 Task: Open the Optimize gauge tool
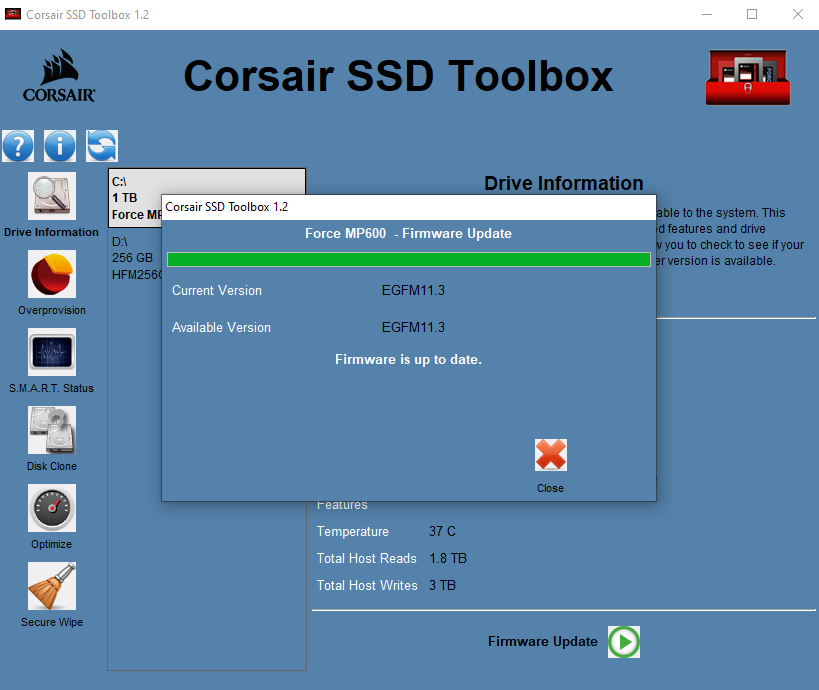coord(52,509)
